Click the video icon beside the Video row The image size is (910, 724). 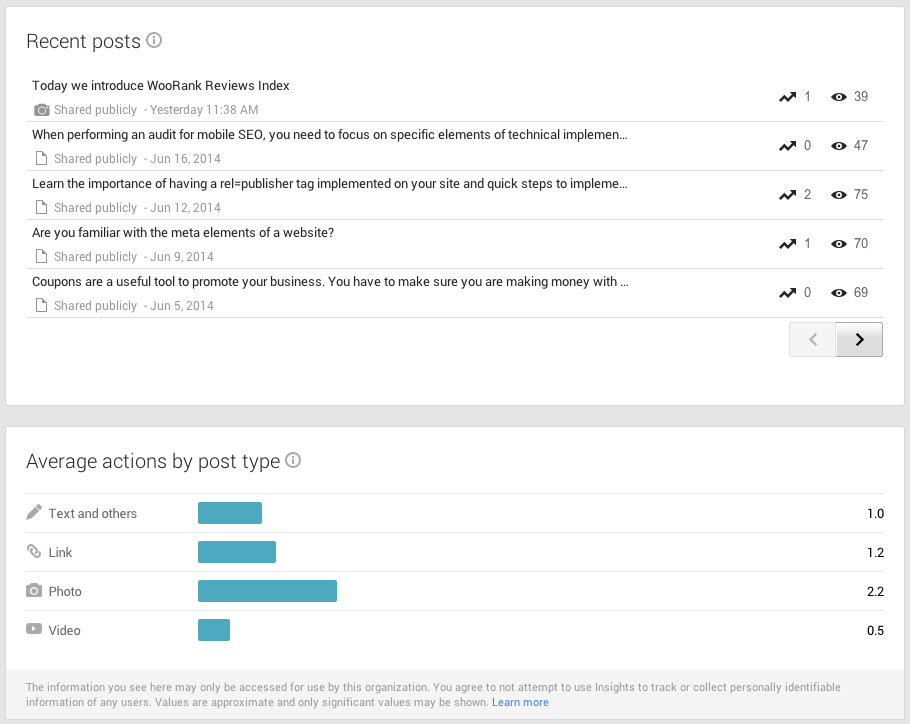tap(33, 630)
